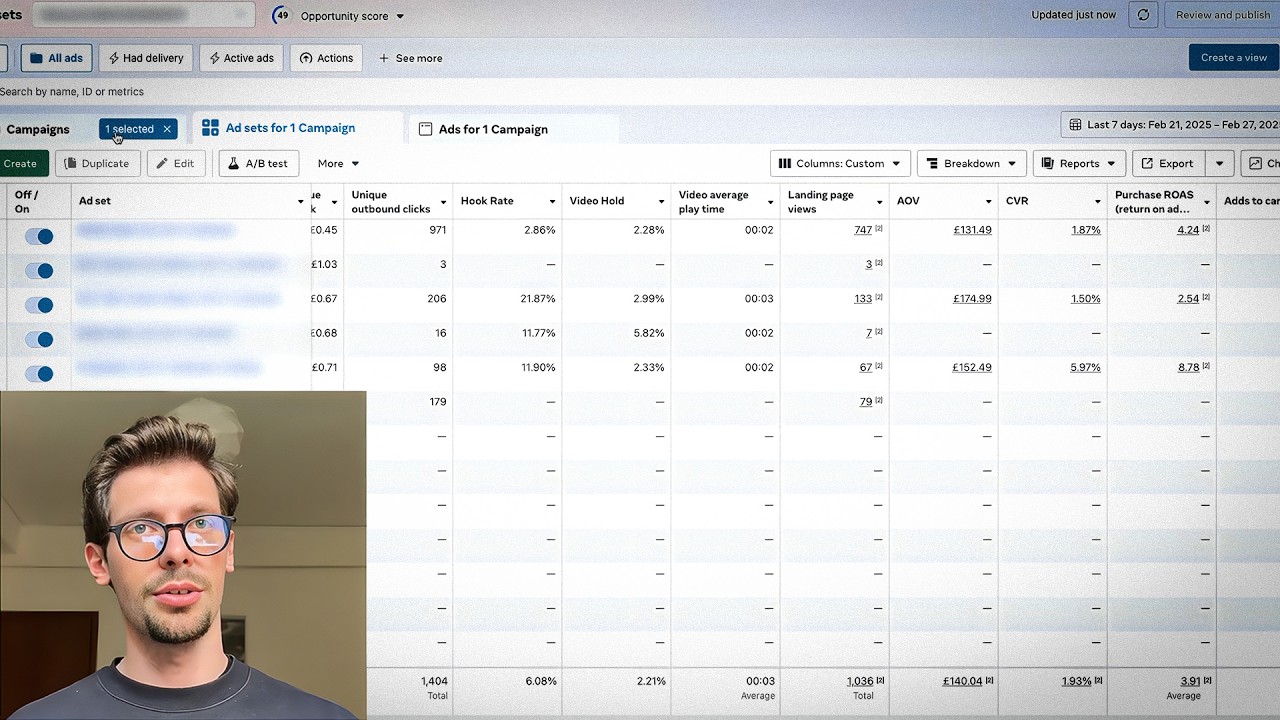Click Review and publish button
The height and width of the screenshot is (720, 1280).
click(x=1222, y=15)
